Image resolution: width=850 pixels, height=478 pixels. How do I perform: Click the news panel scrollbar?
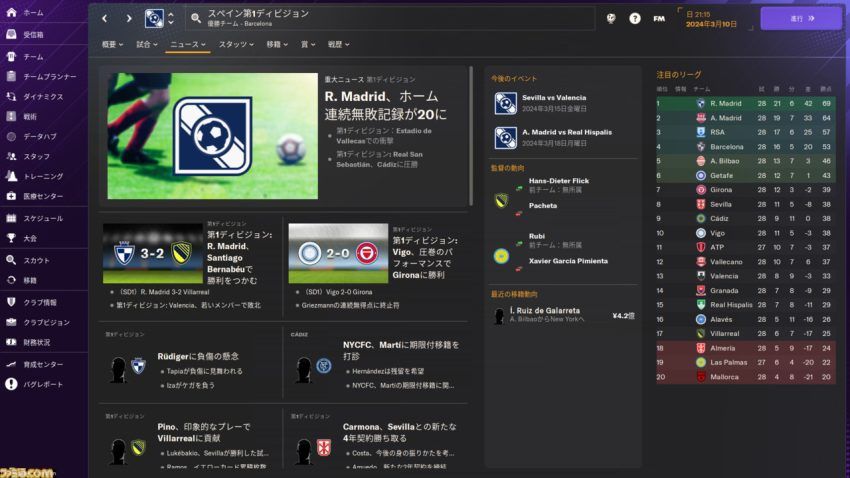click(x=471, y=136)
